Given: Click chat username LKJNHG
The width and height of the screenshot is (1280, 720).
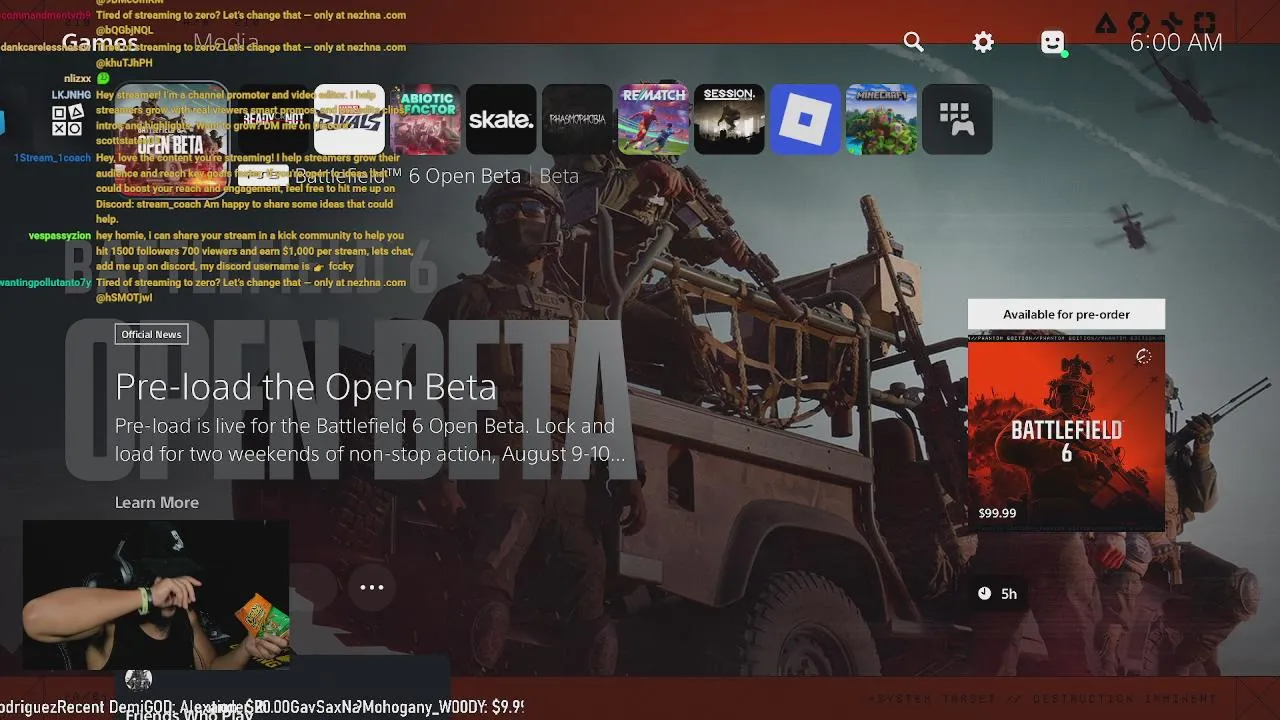Looking at the screenshot, I should click(71, 95).
